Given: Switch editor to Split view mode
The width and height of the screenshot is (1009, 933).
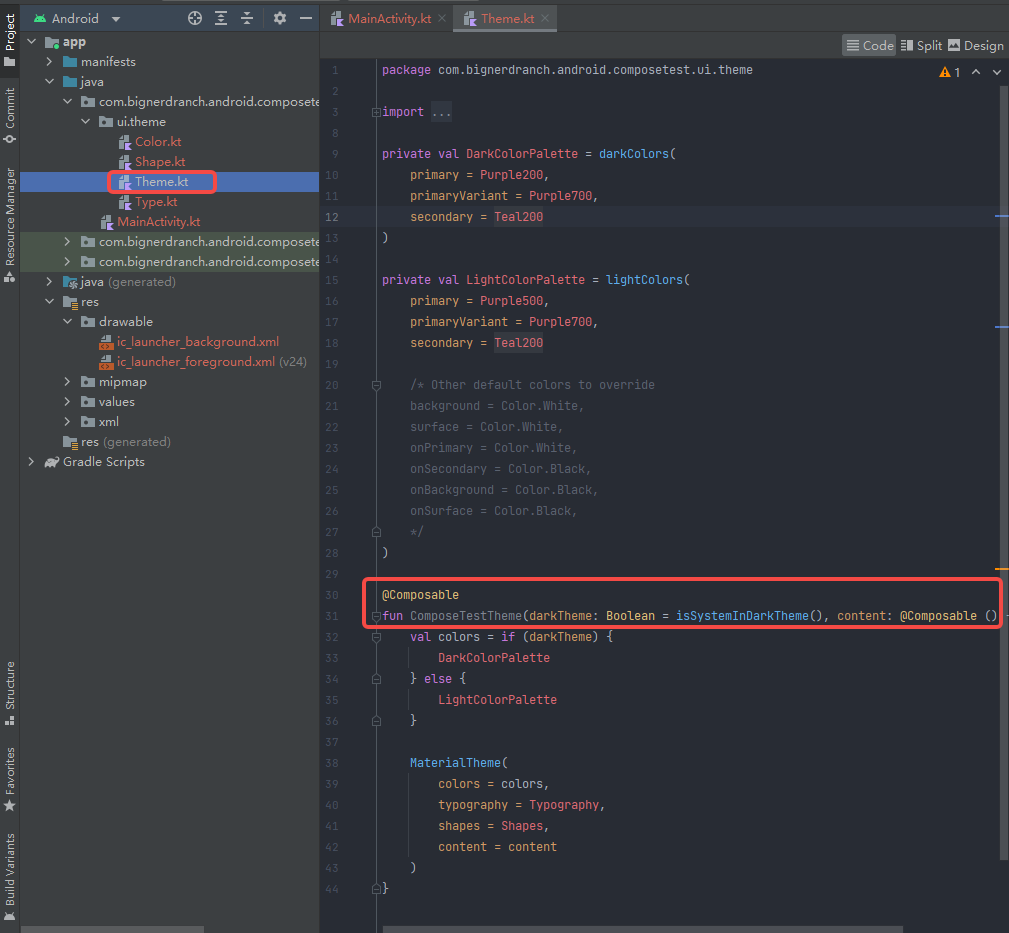Looking at the screenshot, I should pos(920,45).
